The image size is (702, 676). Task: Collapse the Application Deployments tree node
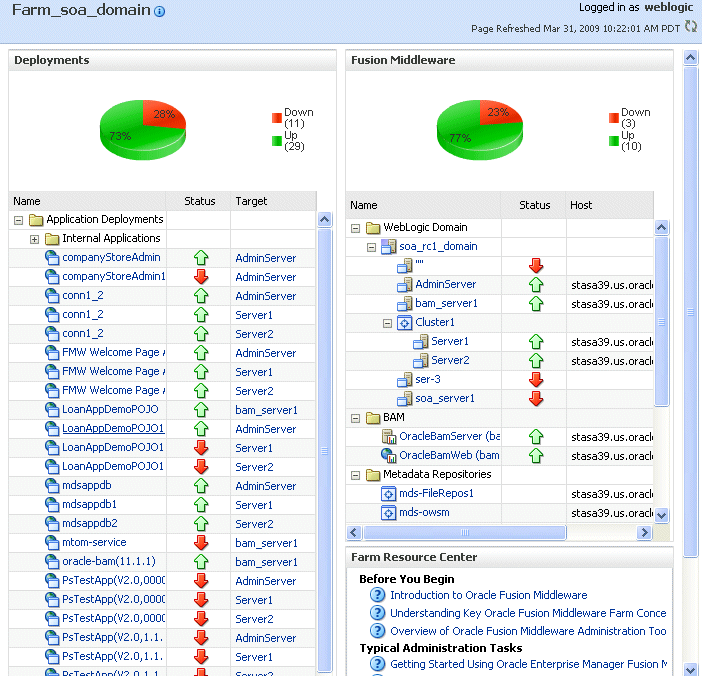[x=18, y=220]
